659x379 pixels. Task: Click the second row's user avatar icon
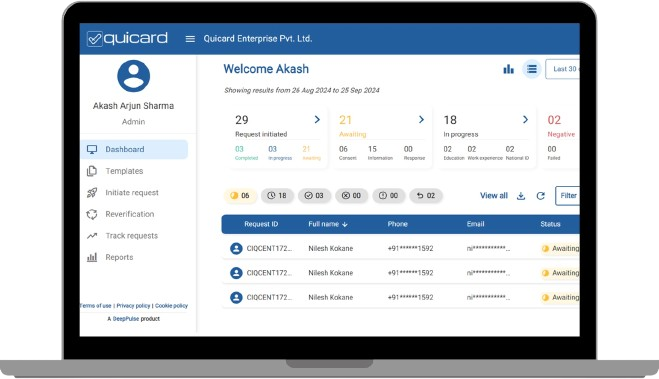tap(236, 273)
